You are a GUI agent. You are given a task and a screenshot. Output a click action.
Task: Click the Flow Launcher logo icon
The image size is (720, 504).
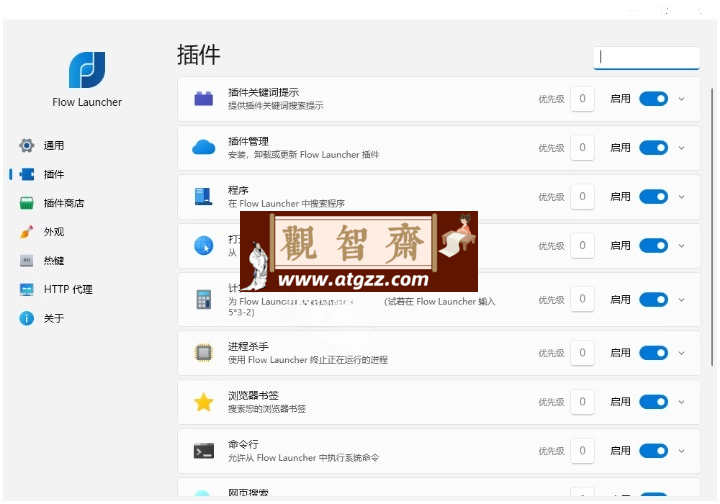tap(87, 70)
